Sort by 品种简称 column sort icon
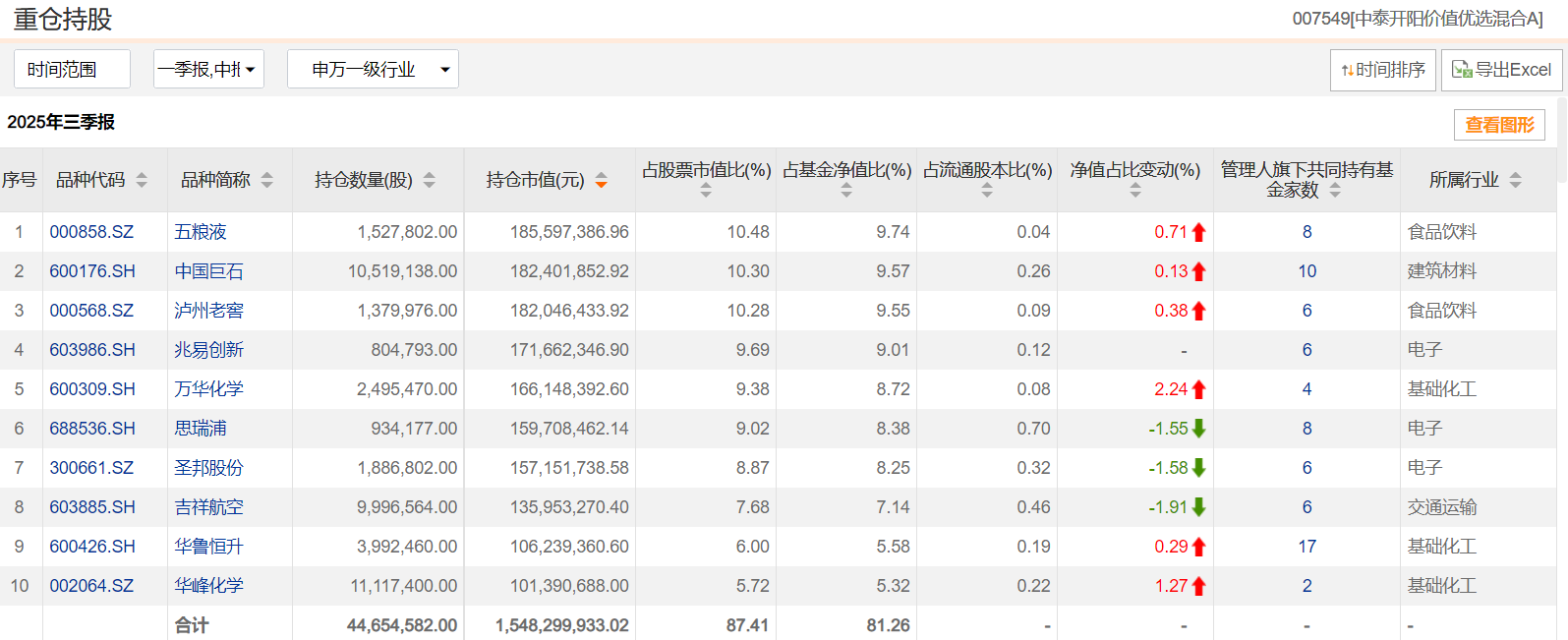The image size is (1568, 640). 267,180
